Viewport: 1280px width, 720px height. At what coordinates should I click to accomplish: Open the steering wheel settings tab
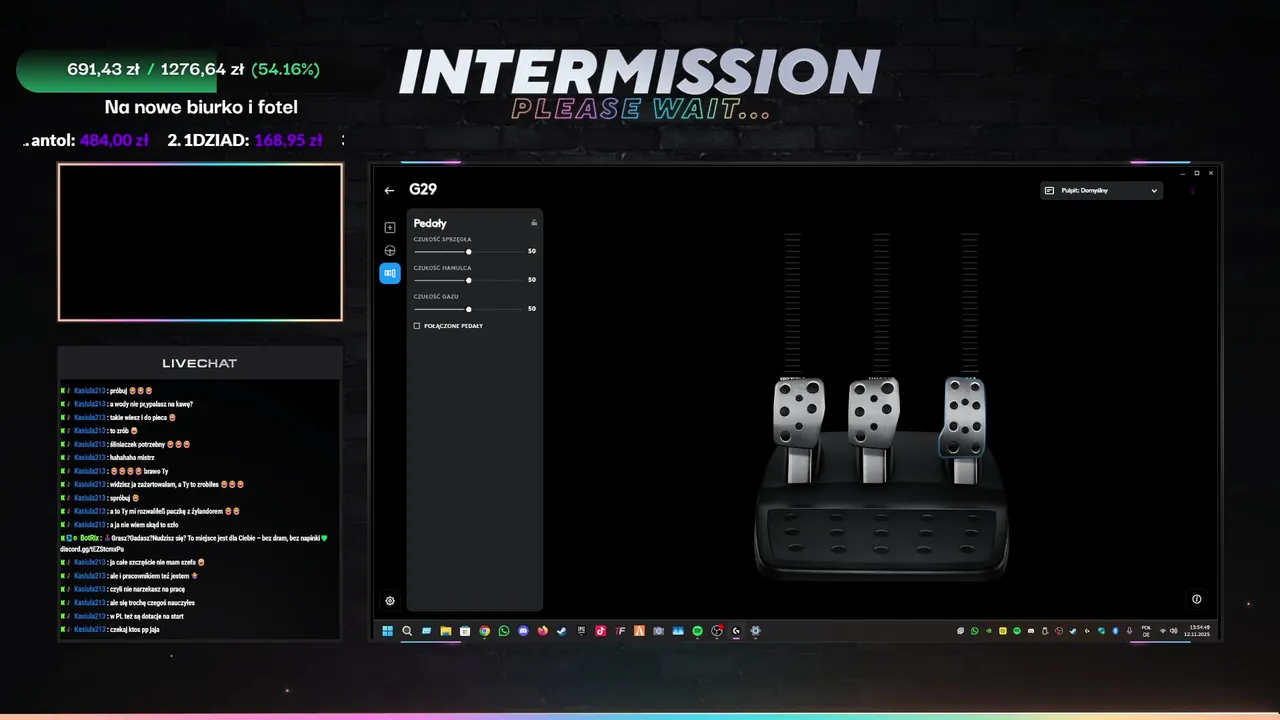(390, 250)
